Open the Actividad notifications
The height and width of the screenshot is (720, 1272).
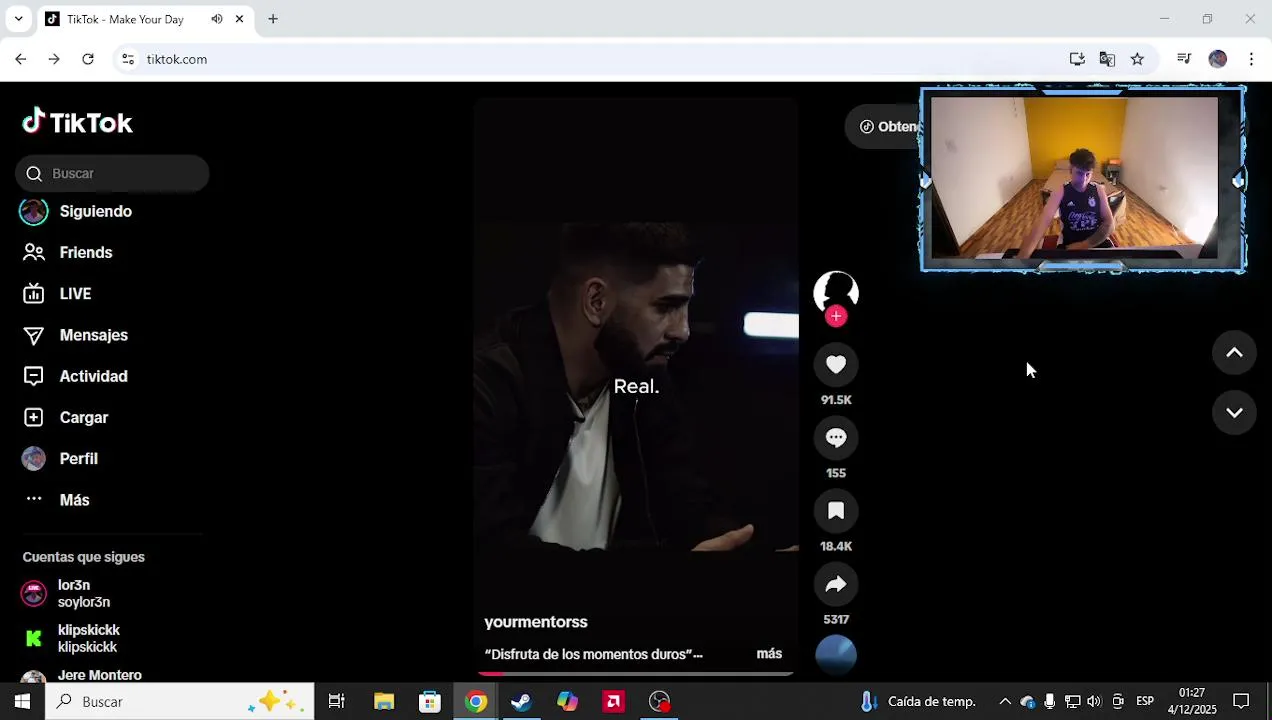coord(76,376)
